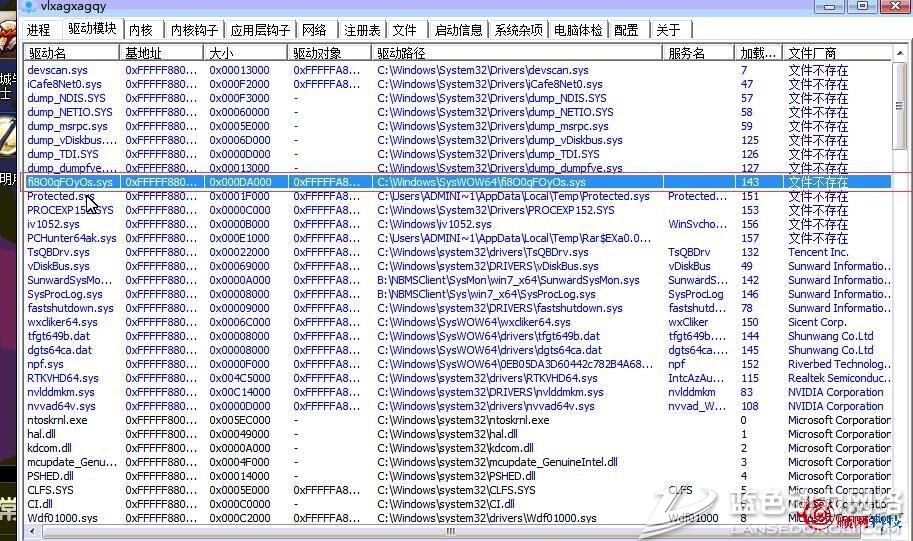
Task: Go to the 注册表 tab
Action: click(362, 30)
